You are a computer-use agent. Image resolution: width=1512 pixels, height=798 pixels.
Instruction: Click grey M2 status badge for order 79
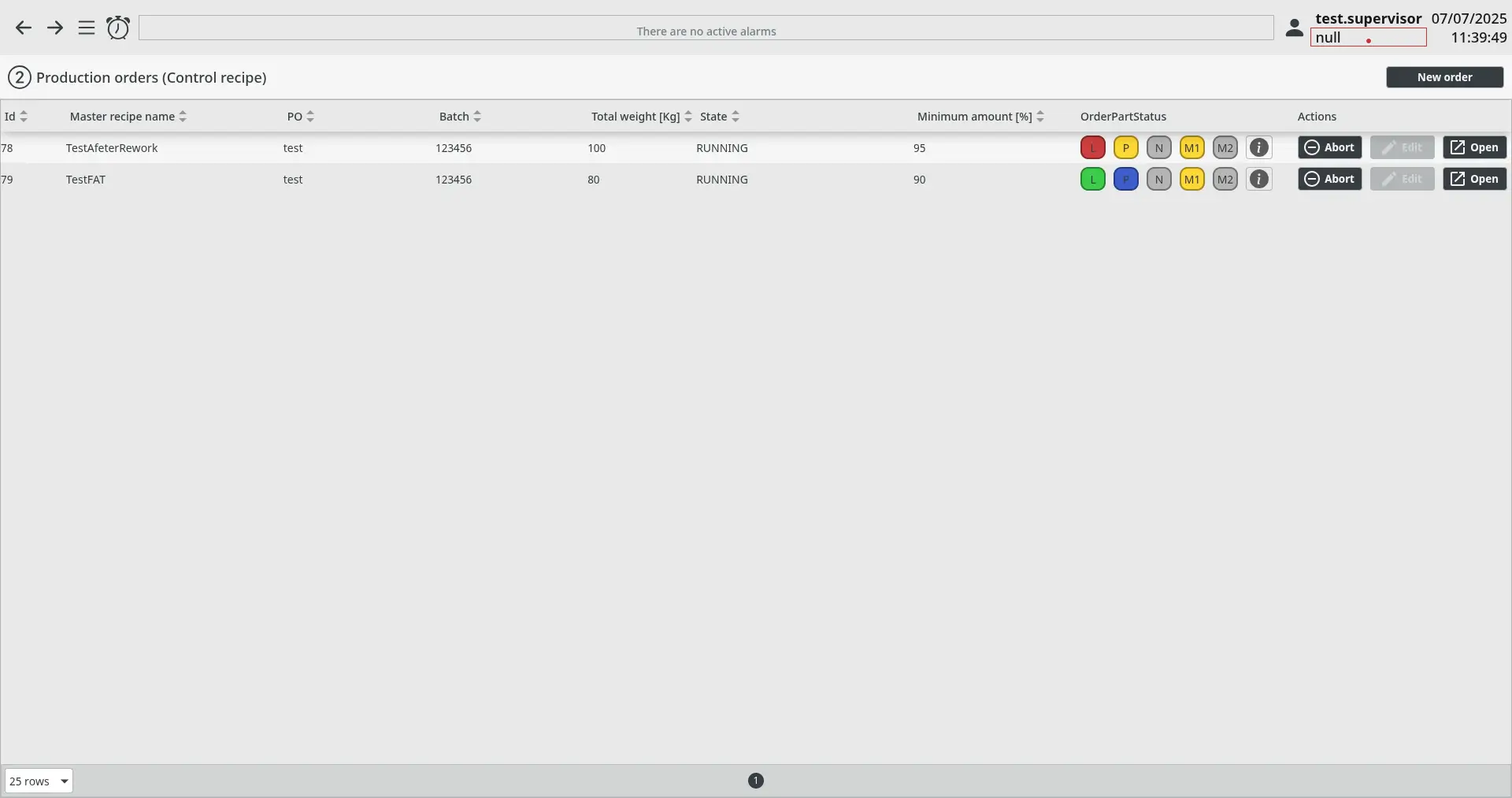point(1225,180)
